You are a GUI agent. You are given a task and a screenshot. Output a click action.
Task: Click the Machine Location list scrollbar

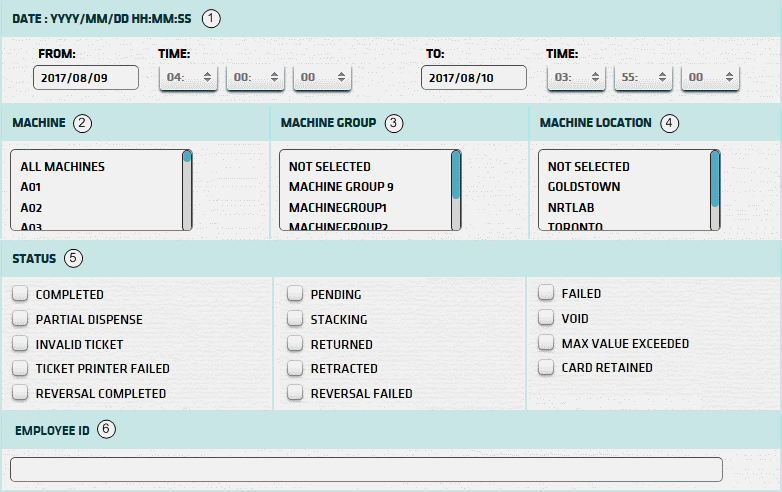715,190
